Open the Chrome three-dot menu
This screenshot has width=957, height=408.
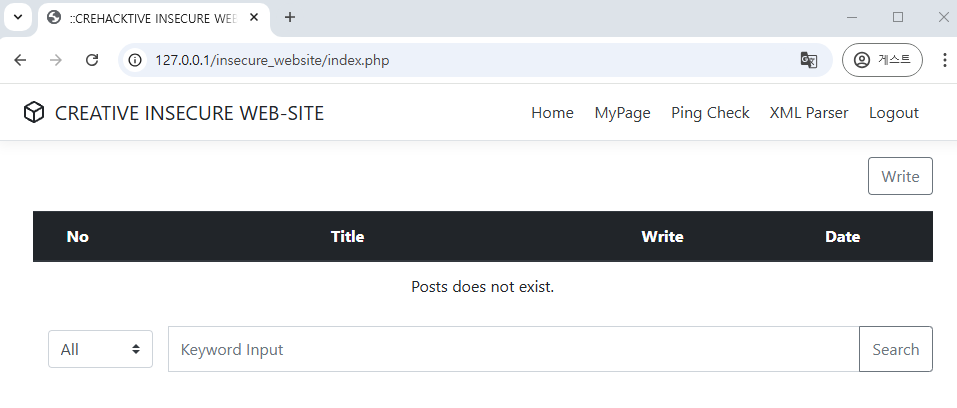point(945,60)
